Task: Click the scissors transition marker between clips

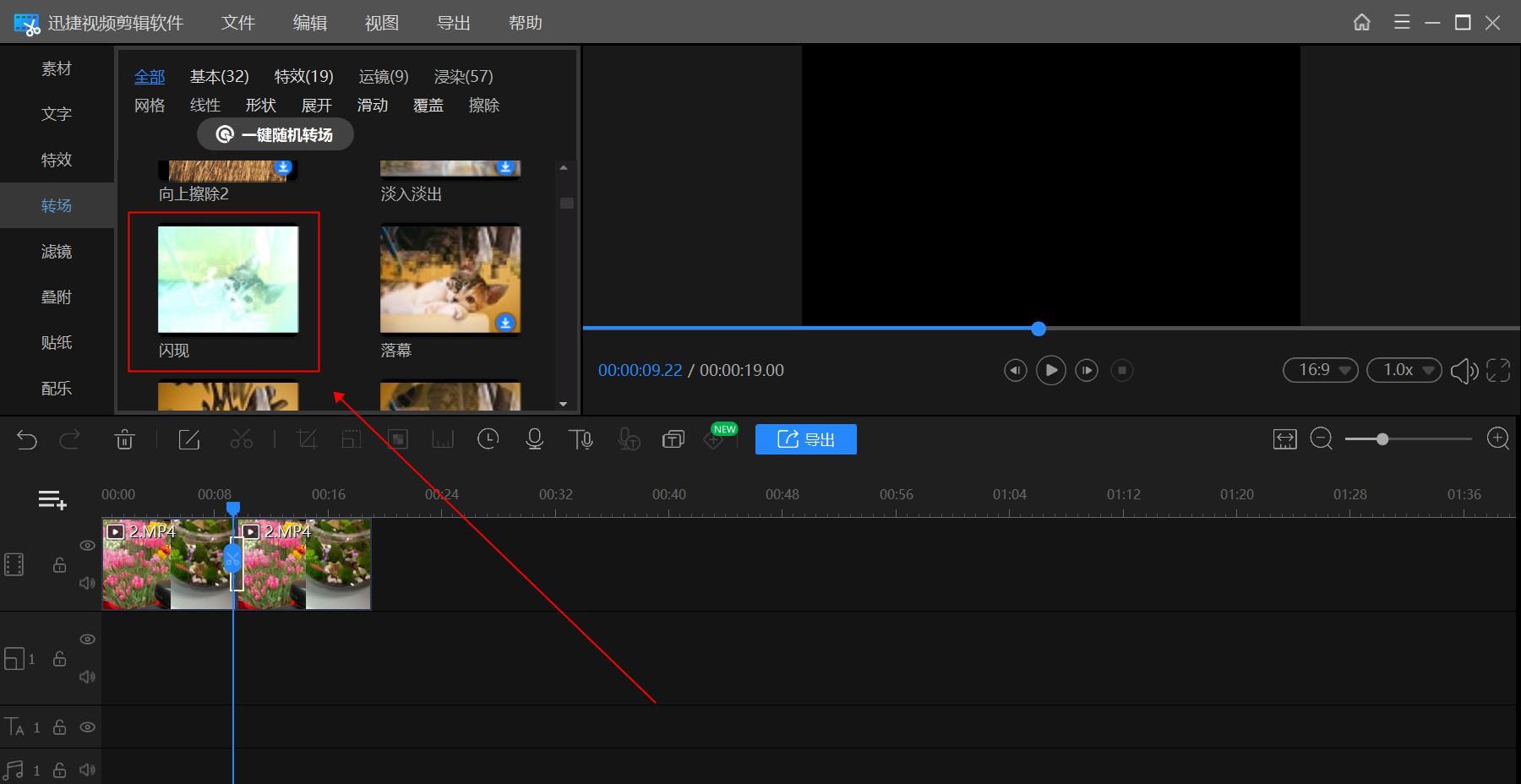Action: (232, 558)
